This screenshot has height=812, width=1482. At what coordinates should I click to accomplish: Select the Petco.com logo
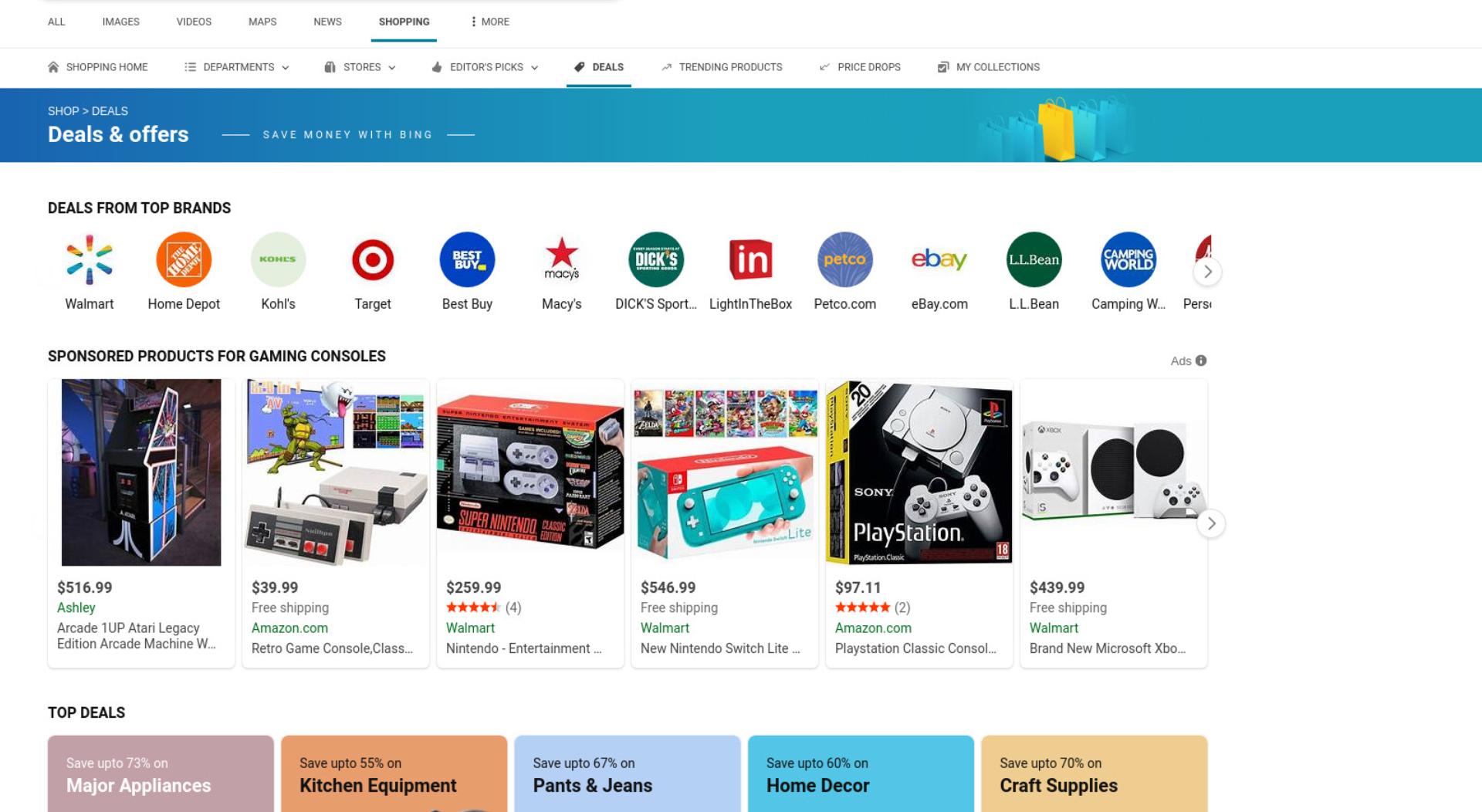point(845,259)
